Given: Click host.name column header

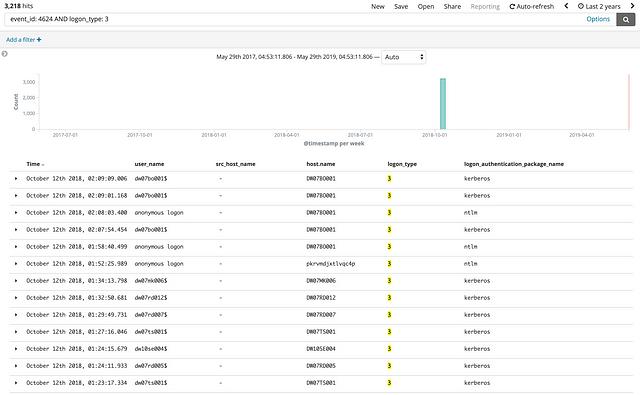Looking at the screenshot, I should (x=321, y=164).
